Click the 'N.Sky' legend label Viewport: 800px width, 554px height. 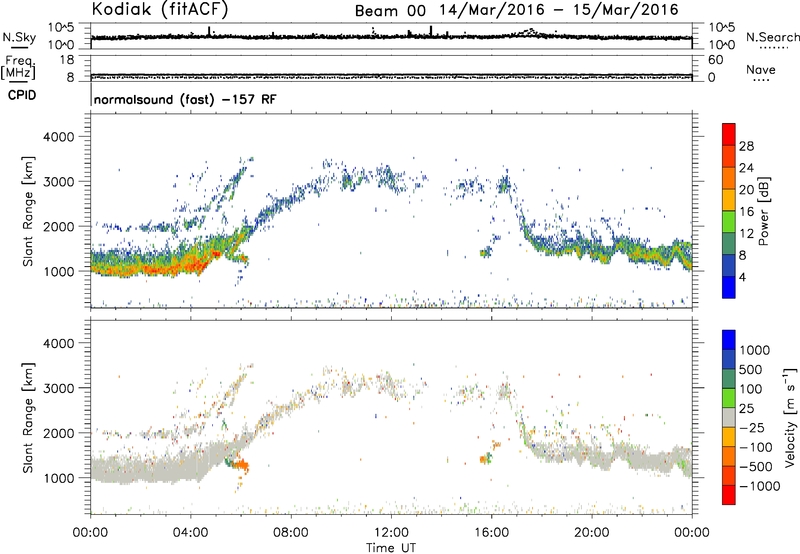click(19, 37)
